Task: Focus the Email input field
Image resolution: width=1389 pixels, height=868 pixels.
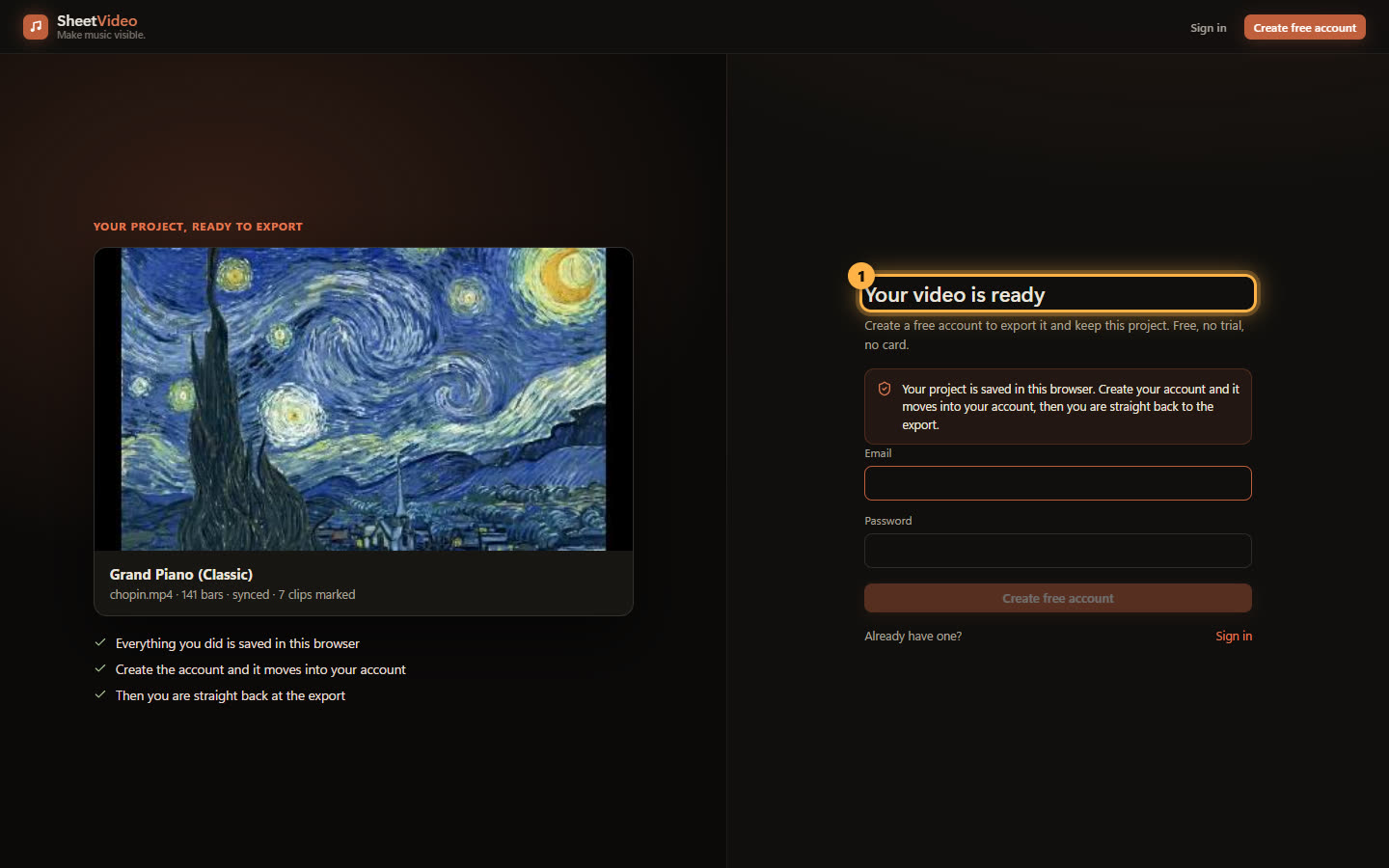Action: 1057,483
